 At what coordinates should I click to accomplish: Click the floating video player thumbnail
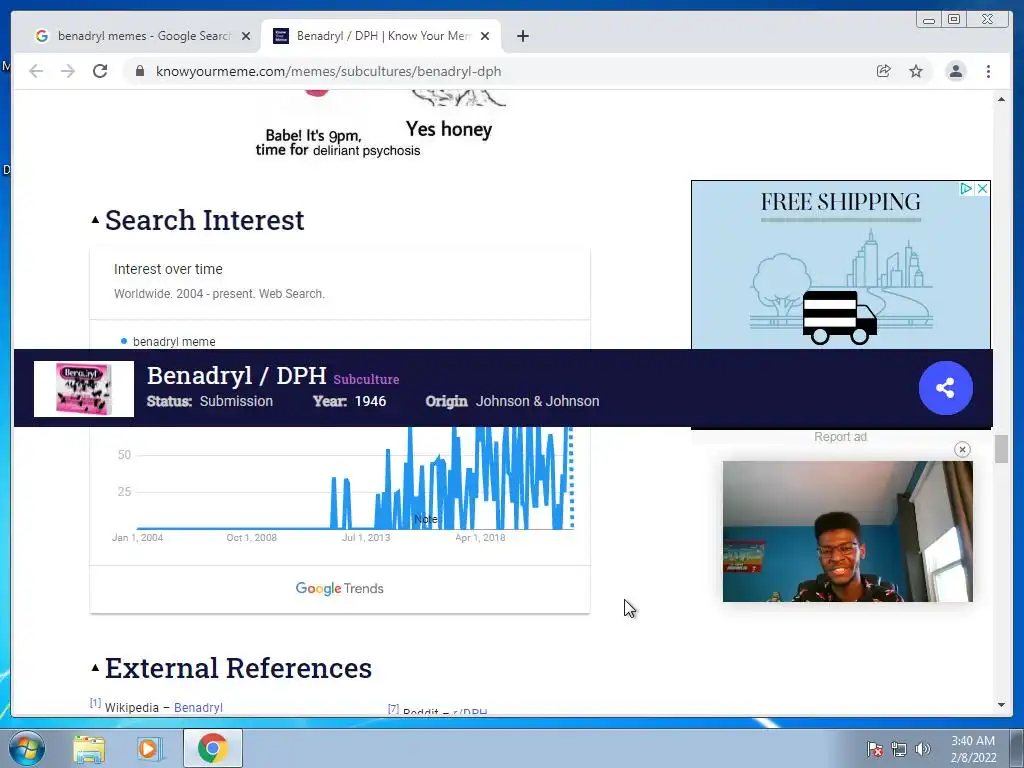pyautogui.click(x=848, y=532)
